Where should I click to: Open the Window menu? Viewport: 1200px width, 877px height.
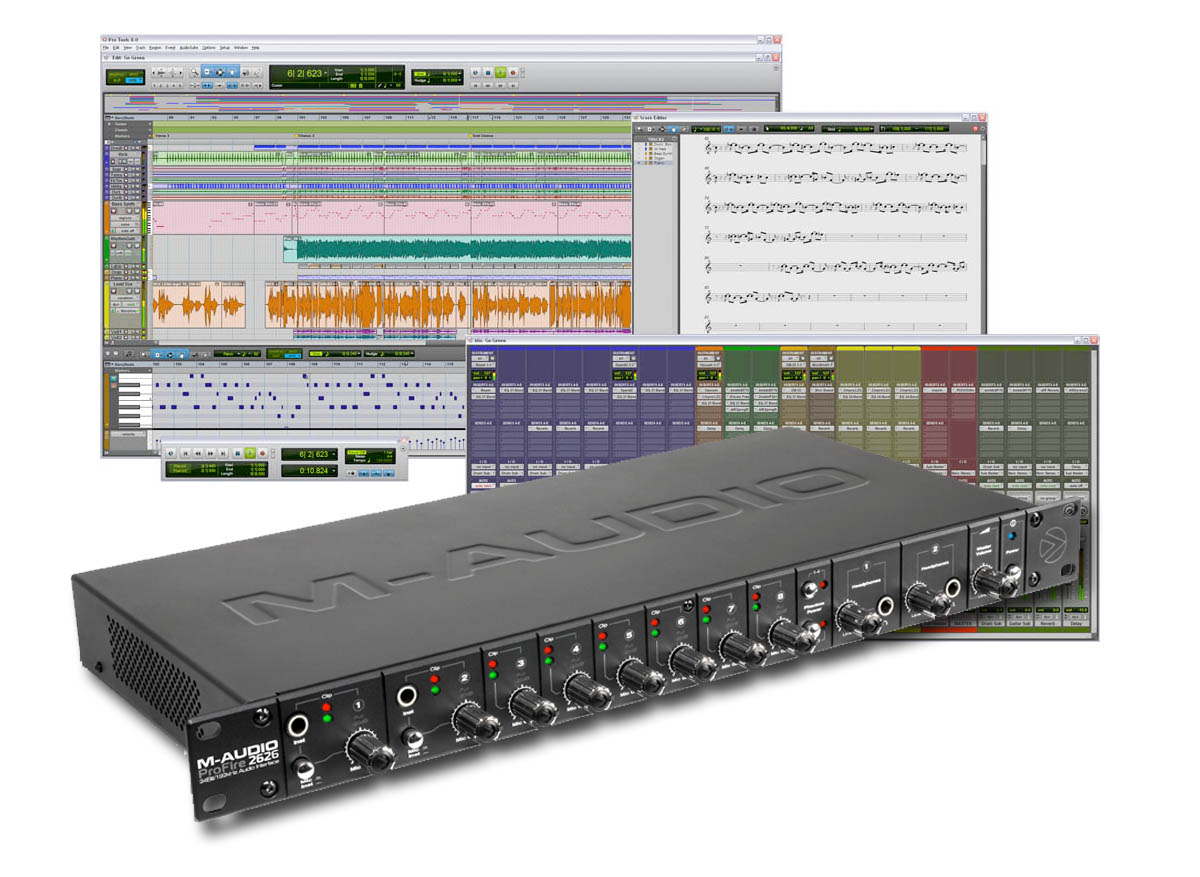click(x=240, y=48)
